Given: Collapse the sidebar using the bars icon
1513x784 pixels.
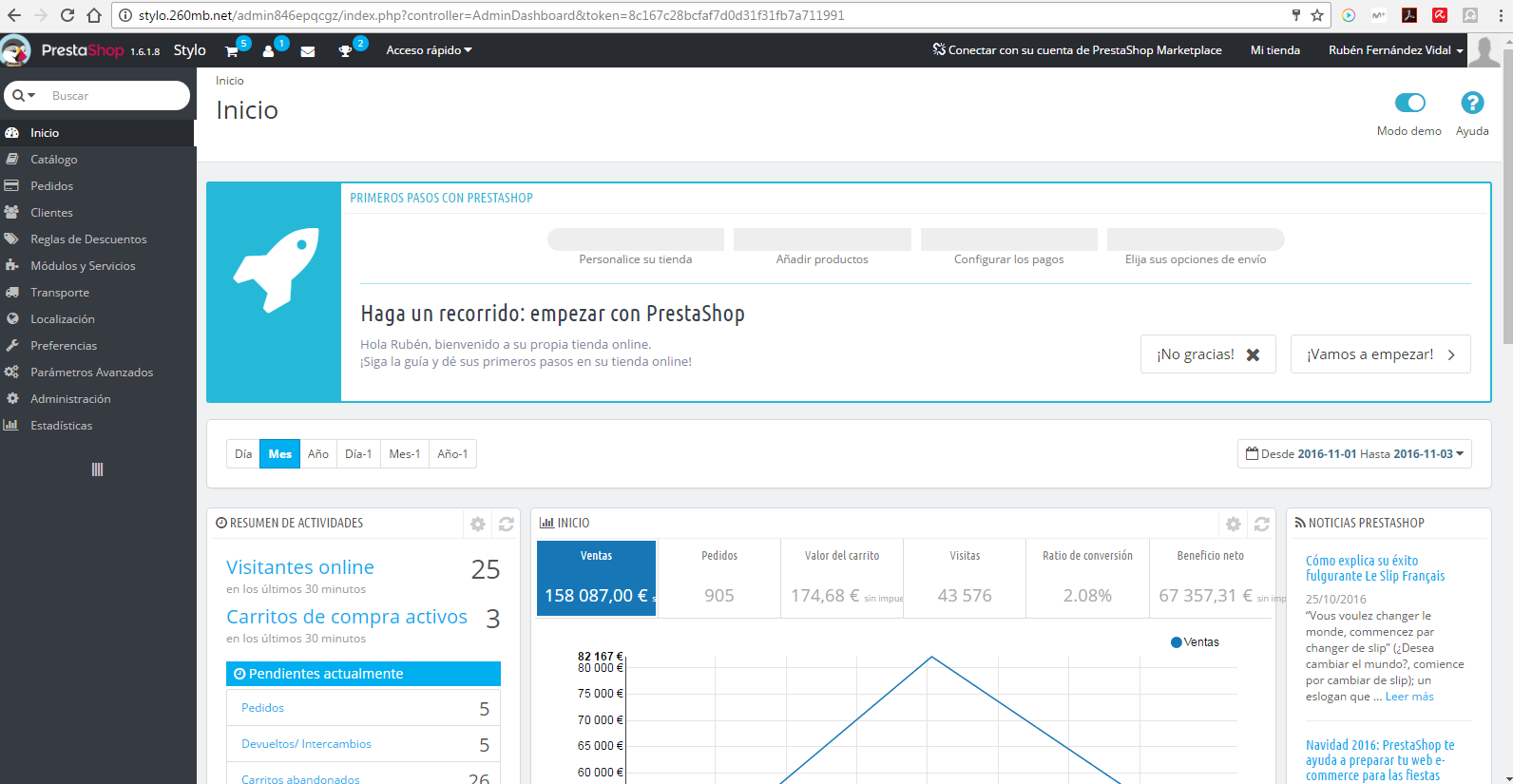Looking at the screenshot, I should point(97,469).
